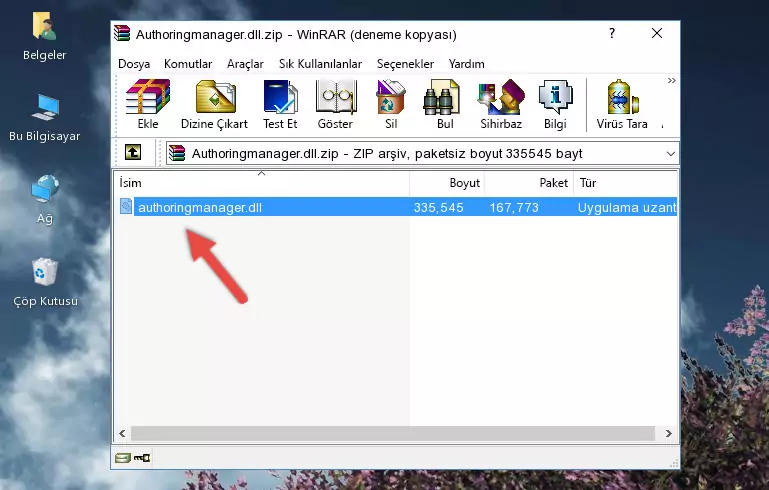Expand the toolbar overflow chevron

pos(671,80)
